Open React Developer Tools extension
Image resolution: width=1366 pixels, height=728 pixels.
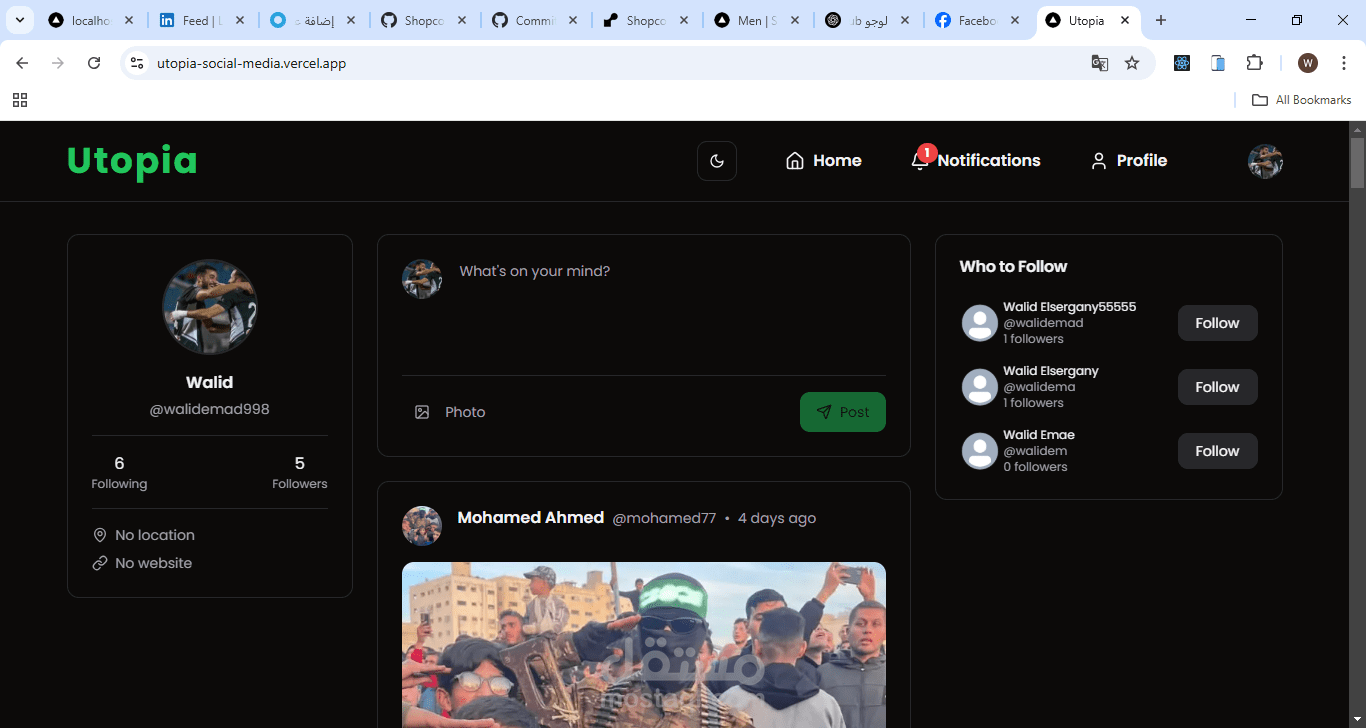coord(1182,63)
